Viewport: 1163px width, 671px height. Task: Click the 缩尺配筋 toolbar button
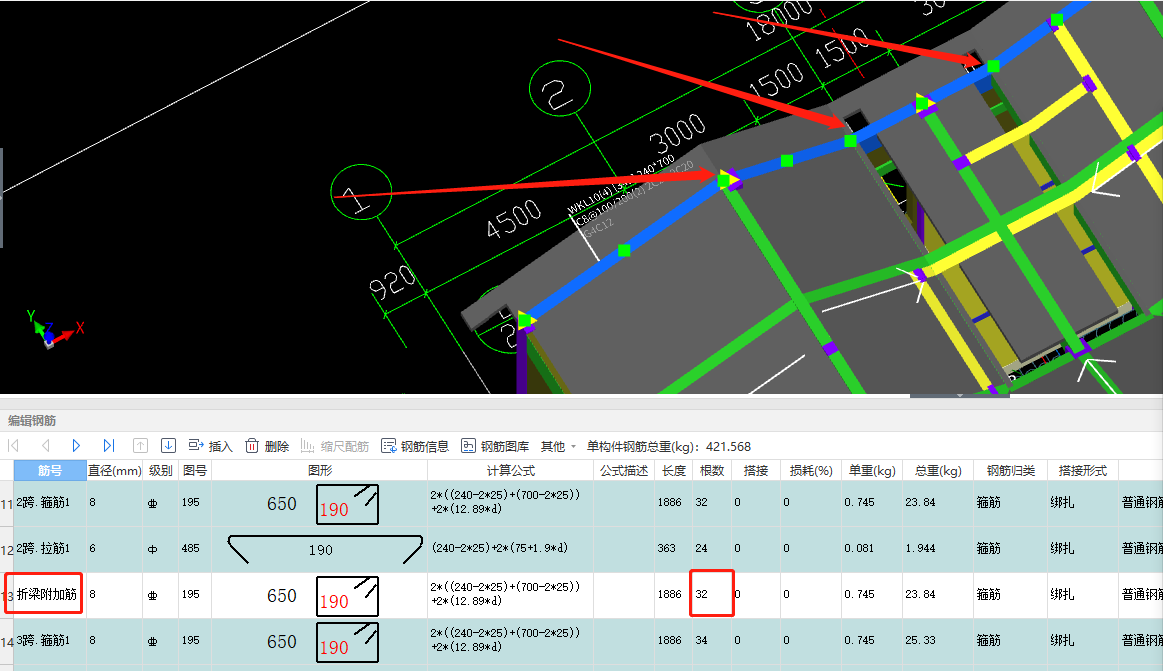pos(335,446)
